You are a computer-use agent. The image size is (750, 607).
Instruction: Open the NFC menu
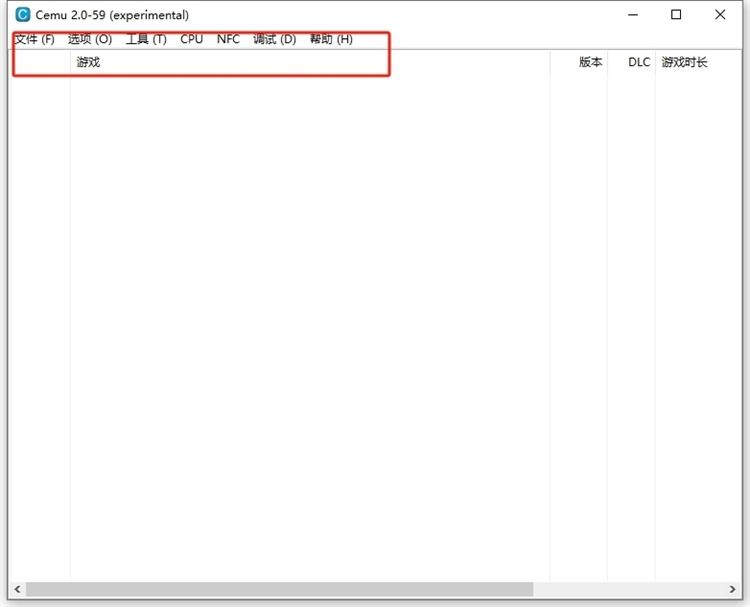tap(228, 39)
